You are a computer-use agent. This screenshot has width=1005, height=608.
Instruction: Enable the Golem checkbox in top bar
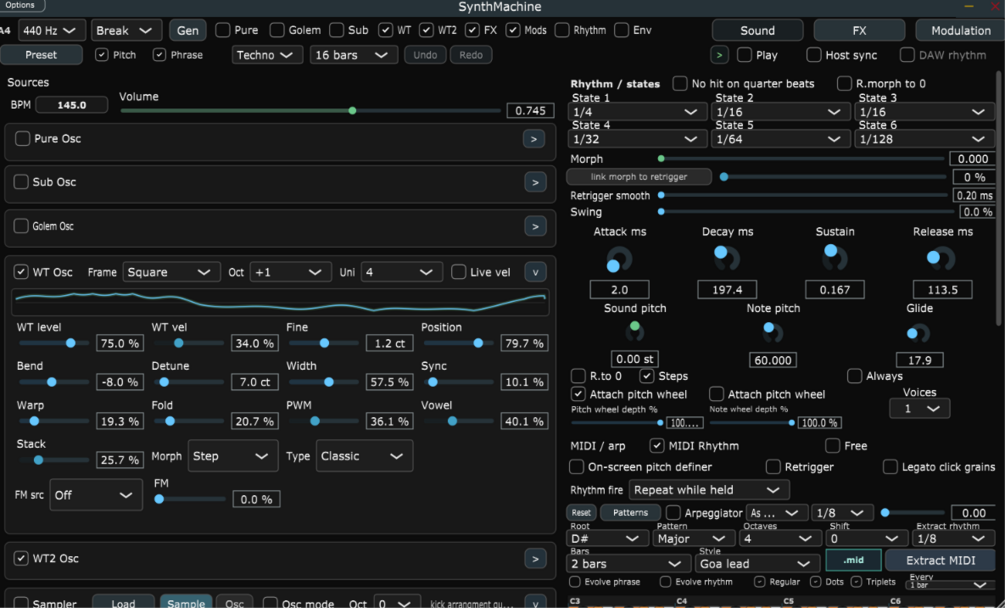pyautogui.click(x=277, y=30)
